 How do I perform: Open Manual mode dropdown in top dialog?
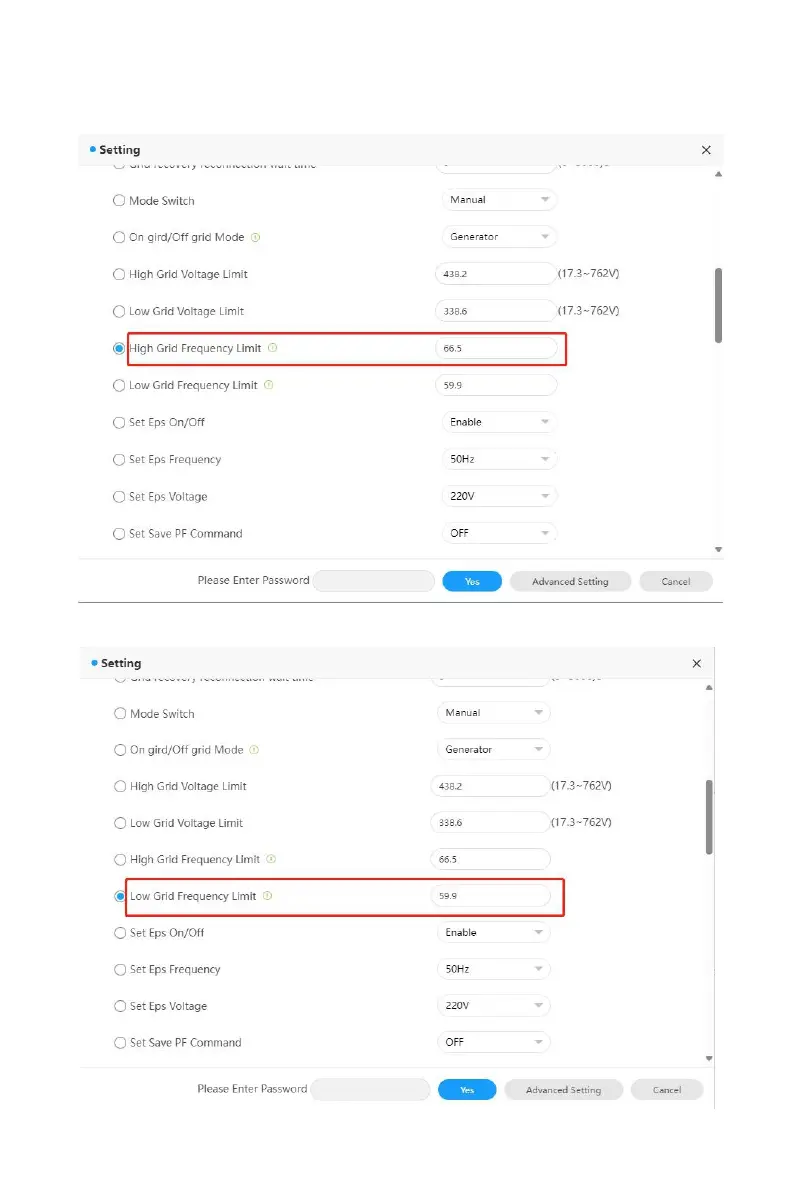tap(498, 200)
